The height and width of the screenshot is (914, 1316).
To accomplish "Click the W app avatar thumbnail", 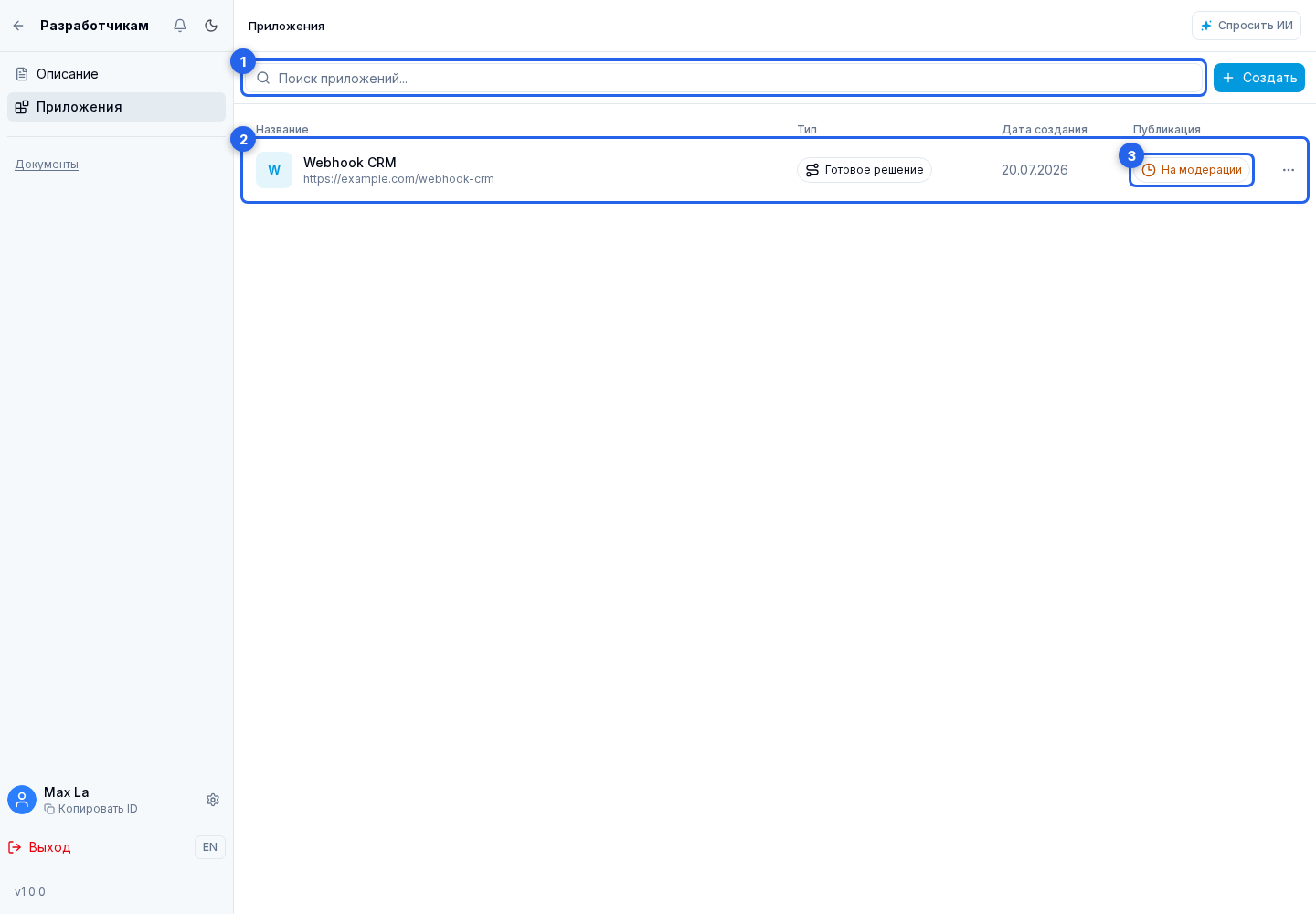I will 274,170.
